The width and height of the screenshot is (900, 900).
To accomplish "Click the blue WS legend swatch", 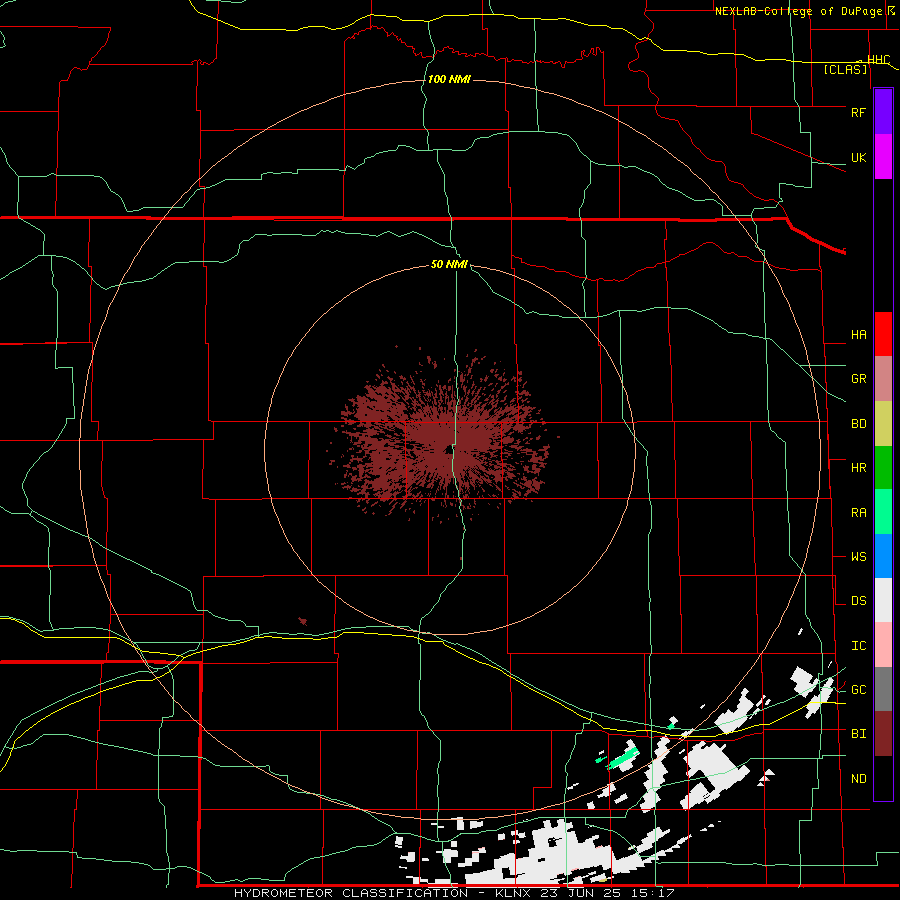I will tap(883, 556).
